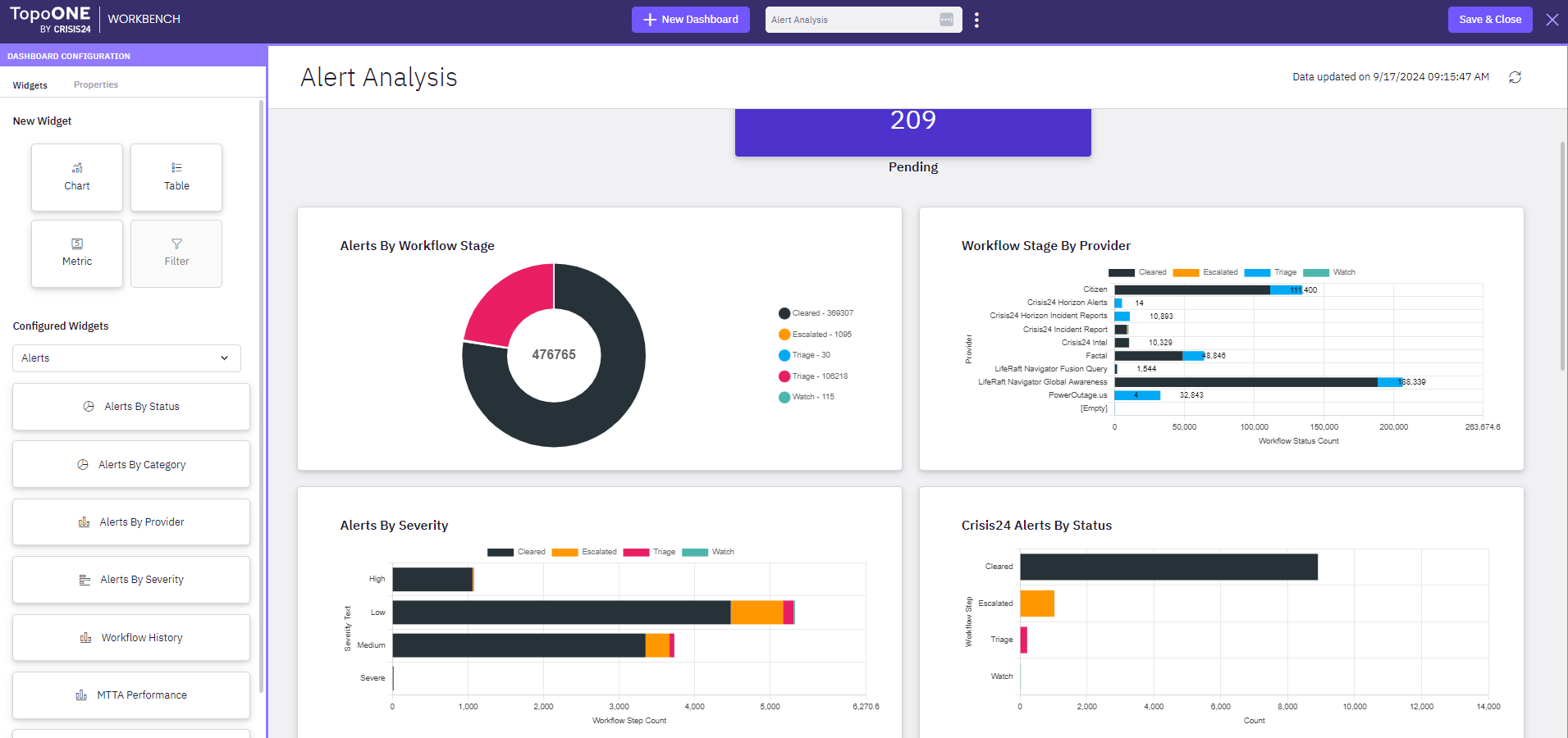Click the Alerts By Workflow Stage title
Image resolution: width=1568 pixels, height=738 pixels.
pyautogui.click(x=417, y=246)
